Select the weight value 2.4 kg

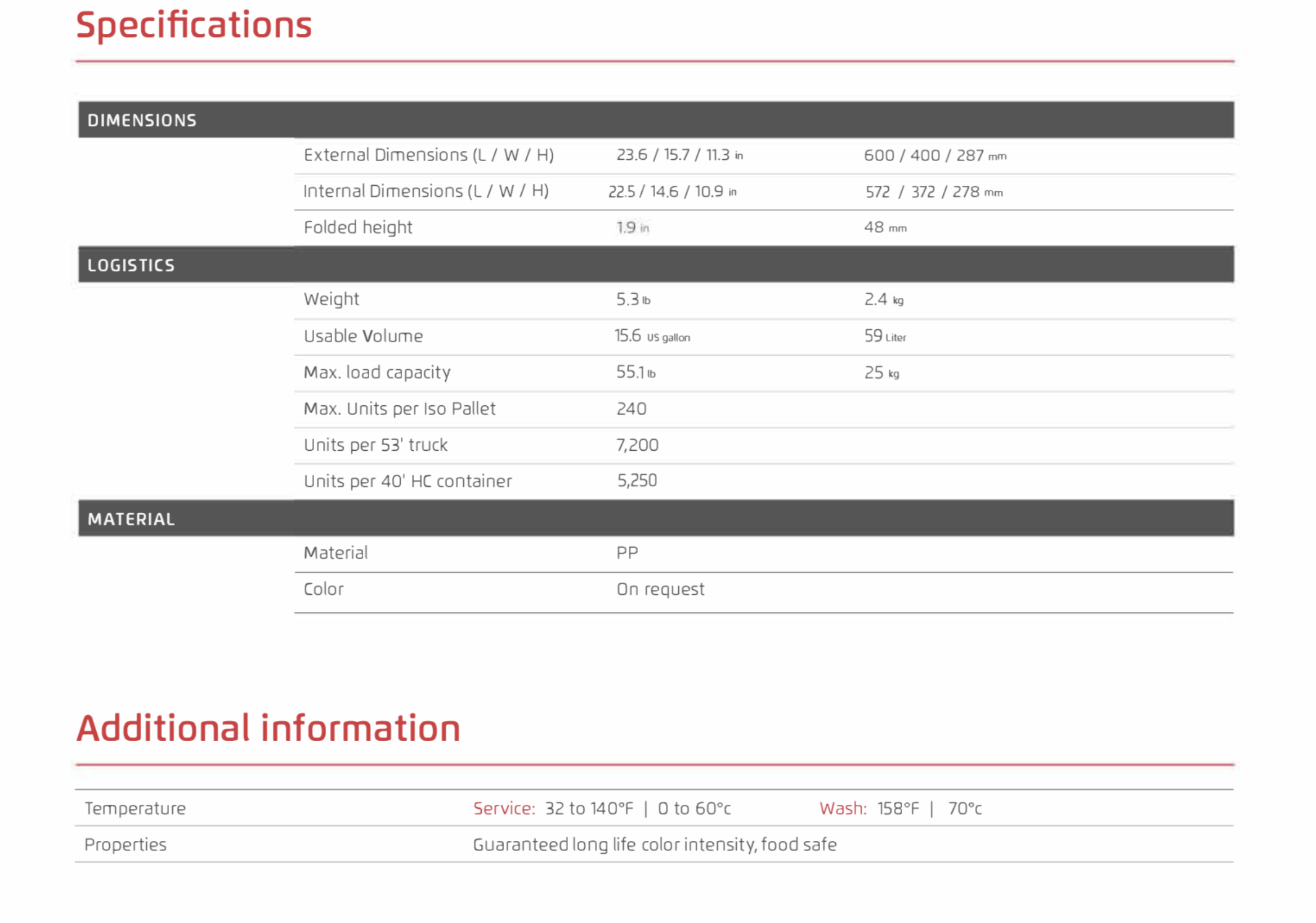pos(883,299)
